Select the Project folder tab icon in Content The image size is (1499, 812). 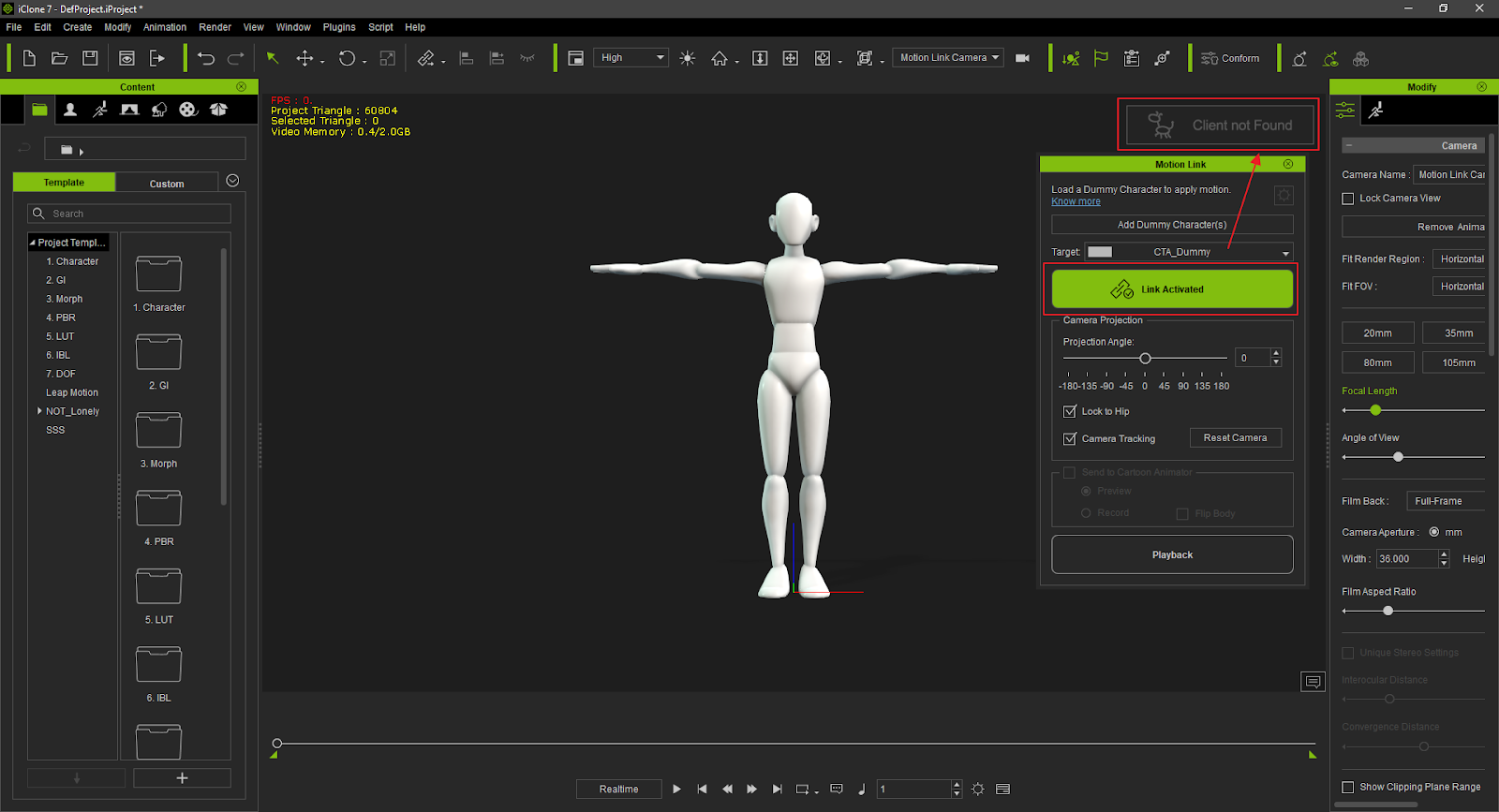point(39,110)
